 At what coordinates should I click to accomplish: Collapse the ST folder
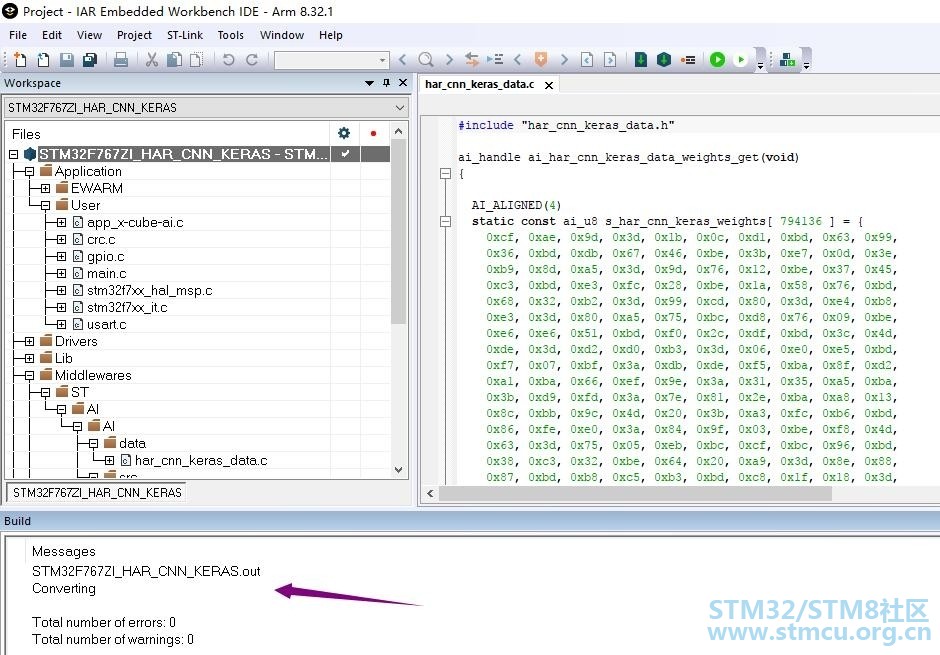click(x=45, y=393)
